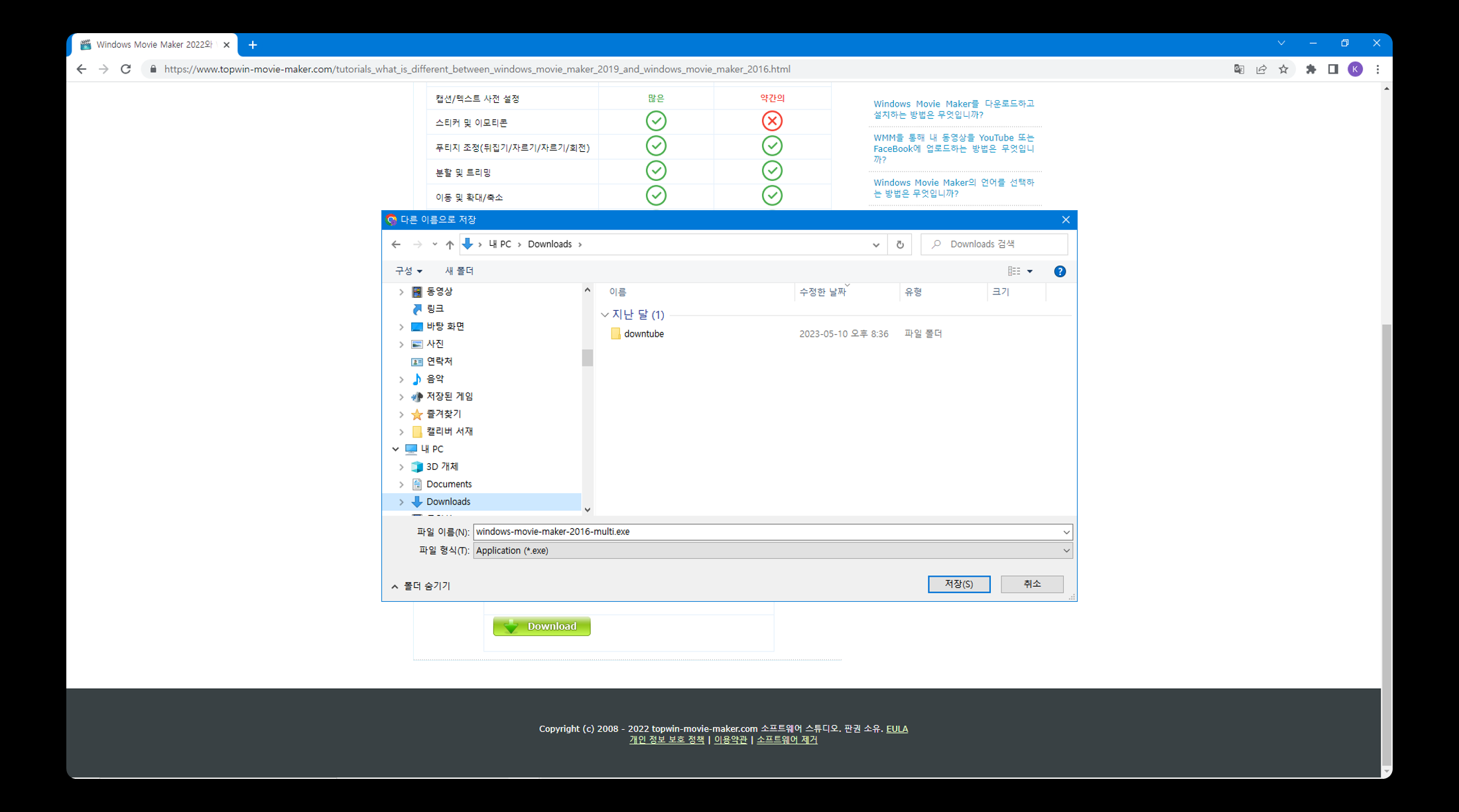Click the 저장(S) save button
1459x812 pixels.
pos(958,584)
